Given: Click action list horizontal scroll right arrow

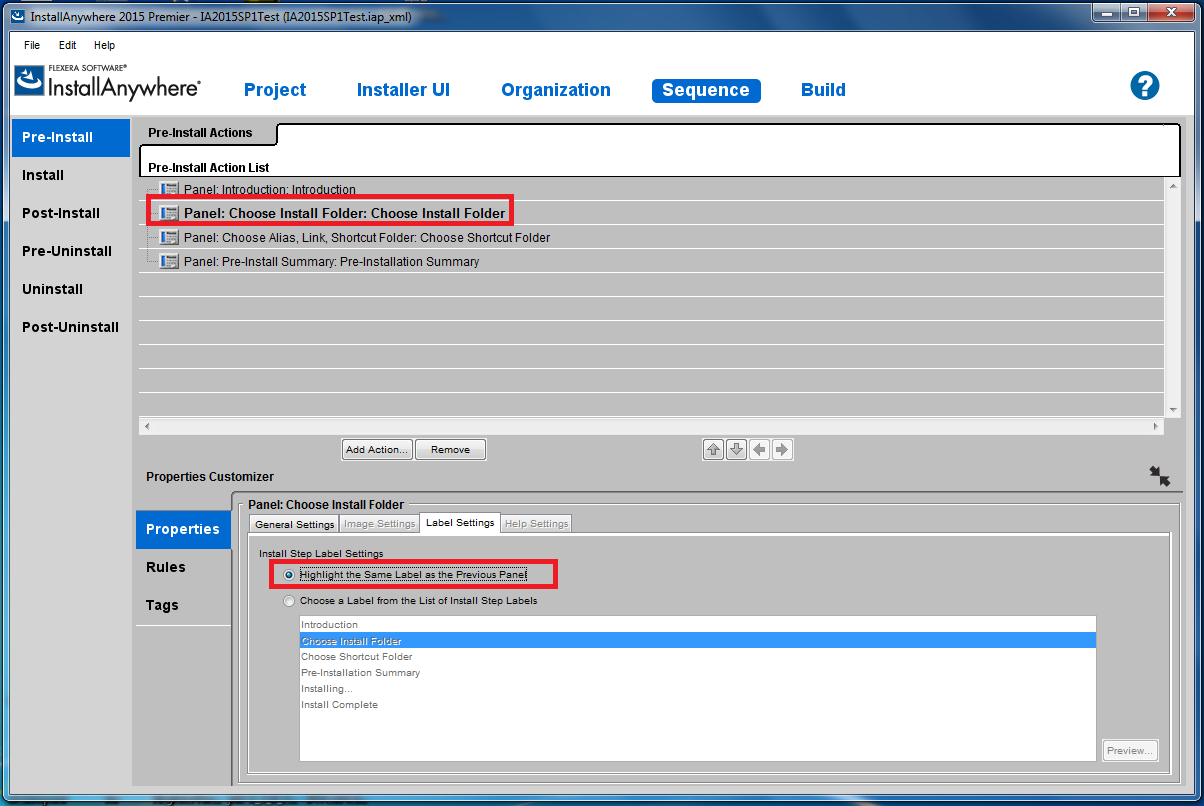Looking at the screenshot, I should click(1157, 426).
